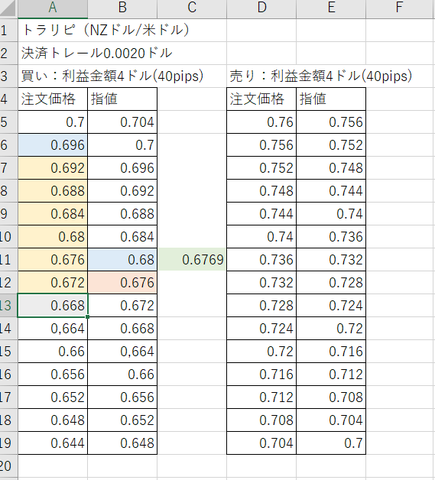Select column A header
The height and width of the screenshot is (480, 435).
coord(53,8)
